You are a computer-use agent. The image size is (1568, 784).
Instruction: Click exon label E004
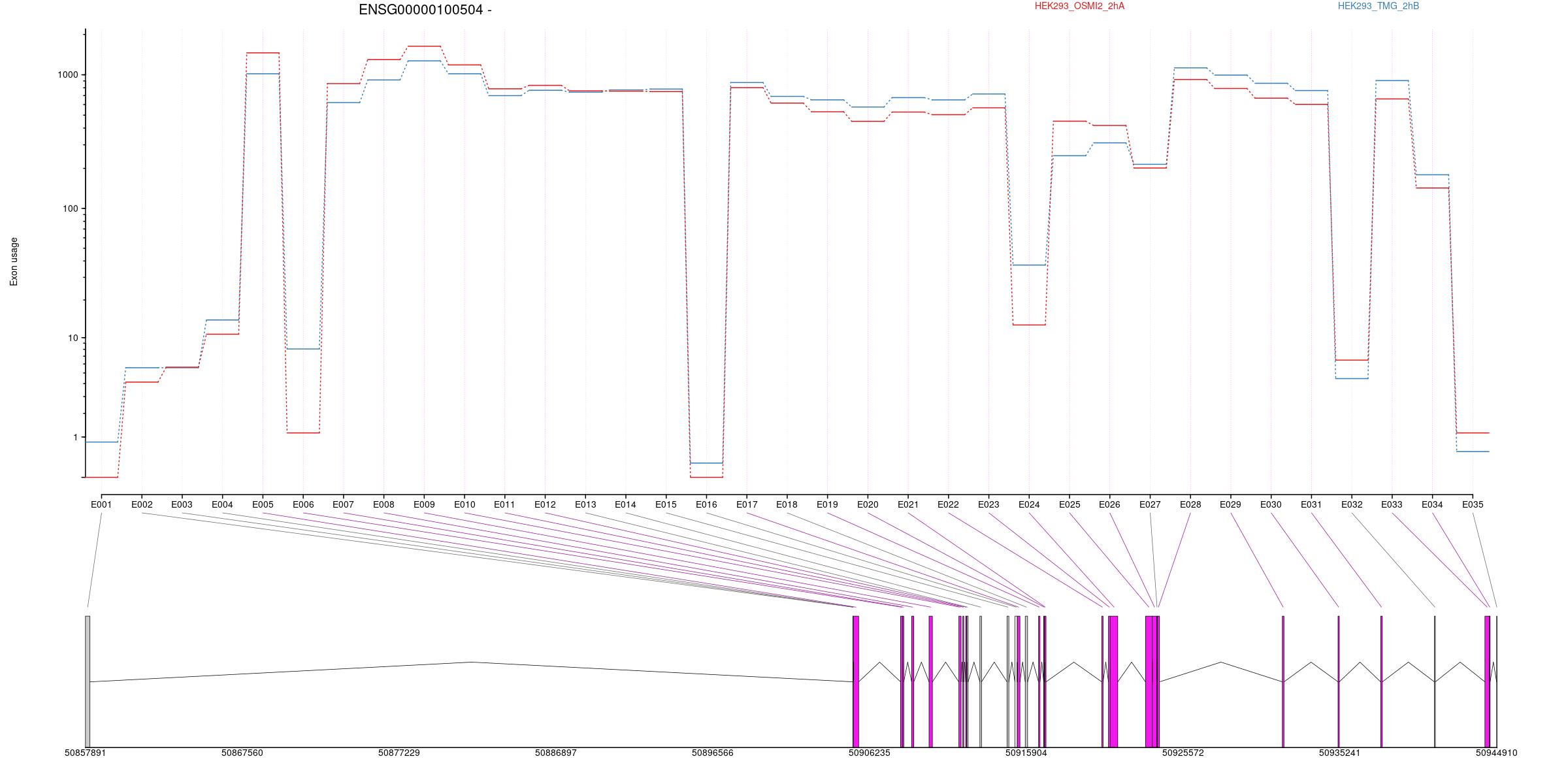pyautogui.click(x=222, y=504)
